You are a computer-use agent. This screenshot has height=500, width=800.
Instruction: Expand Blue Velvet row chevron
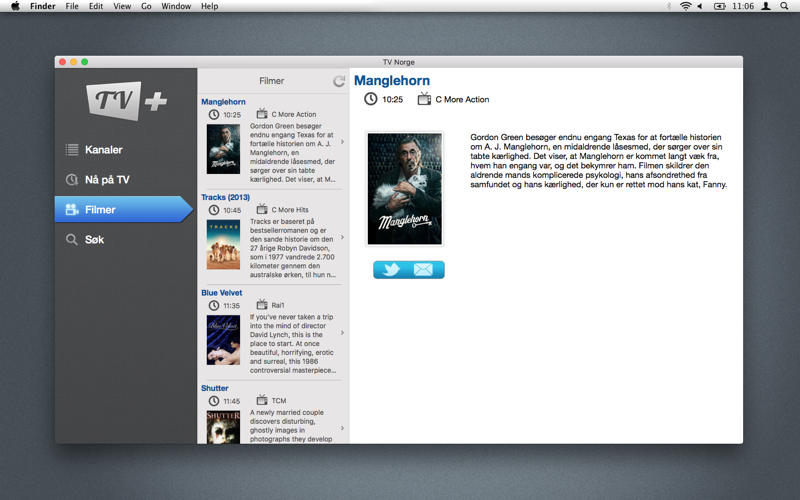tap(342, 333)
